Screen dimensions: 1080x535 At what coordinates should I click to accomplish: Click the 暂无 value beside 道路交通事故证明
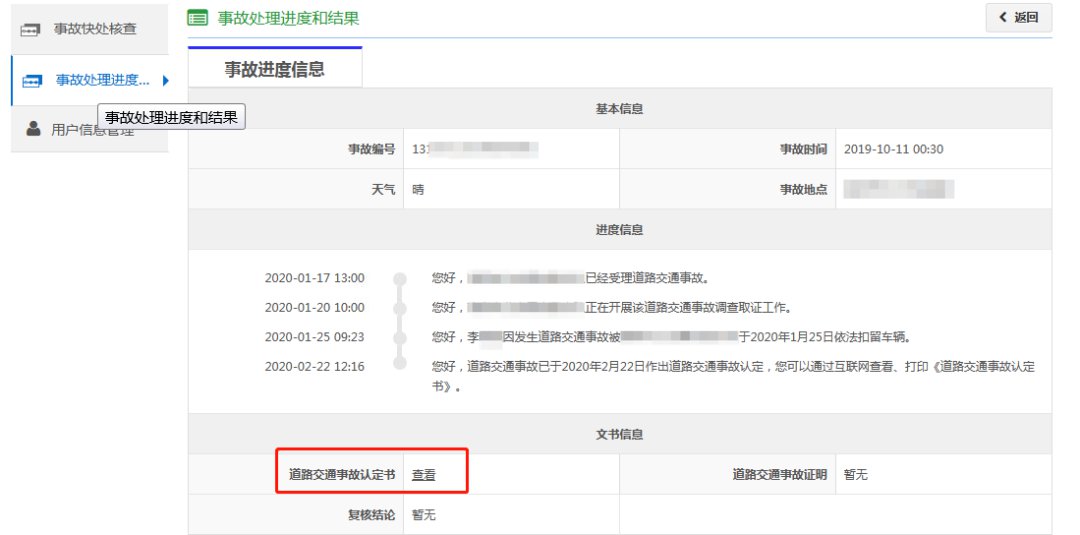click(x=855, y=475)
